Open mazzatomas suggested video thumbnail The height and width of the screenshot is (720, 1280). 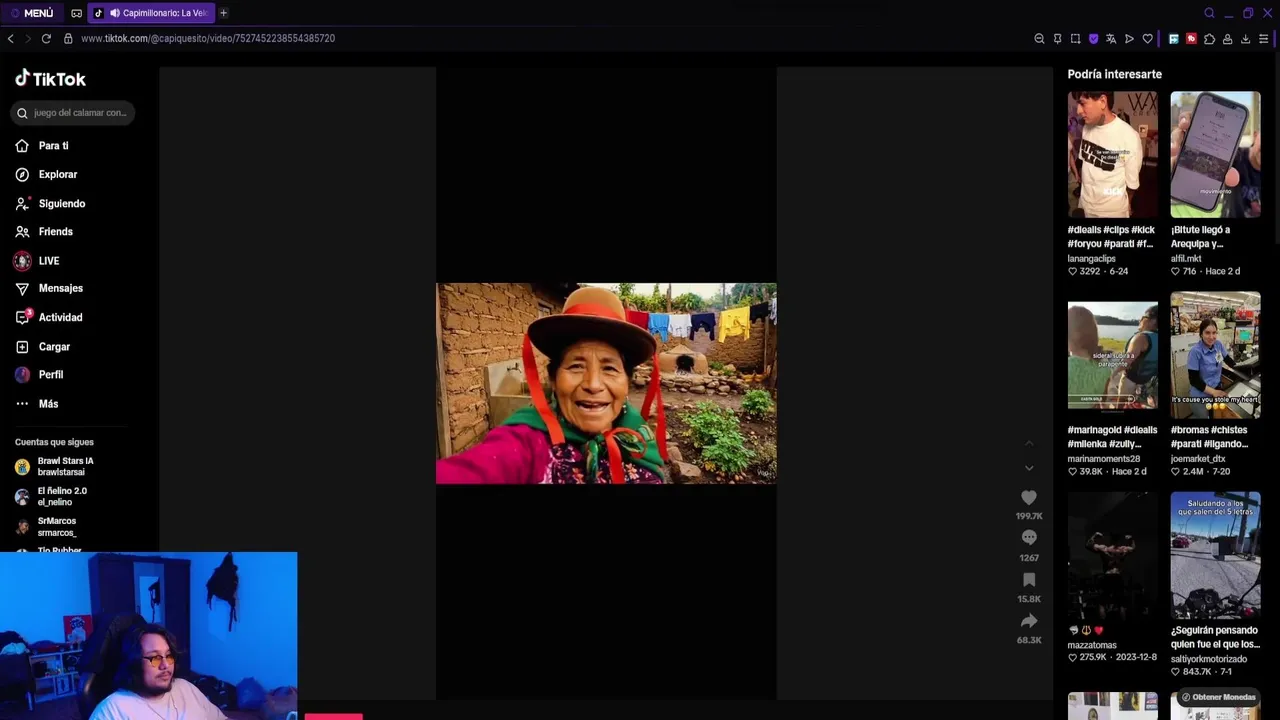(x=1112, y=555)
